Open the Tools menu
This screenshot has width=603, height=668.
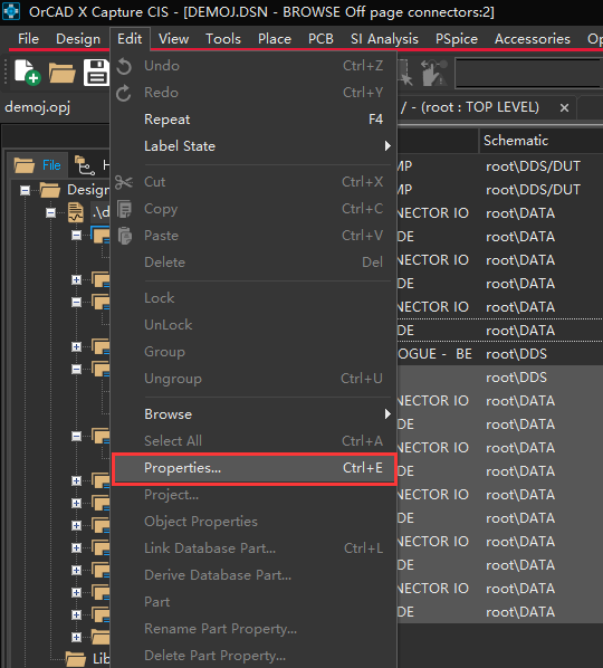[x=223, y=39]
